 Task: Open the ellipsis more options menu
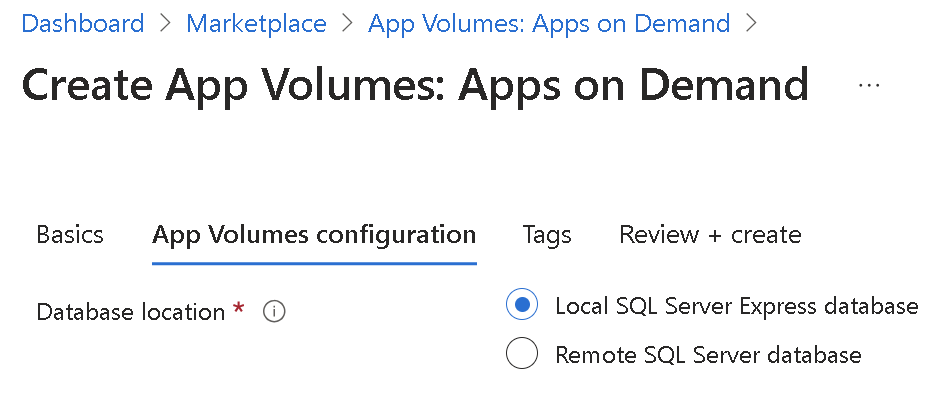click(x=869, y=86)
